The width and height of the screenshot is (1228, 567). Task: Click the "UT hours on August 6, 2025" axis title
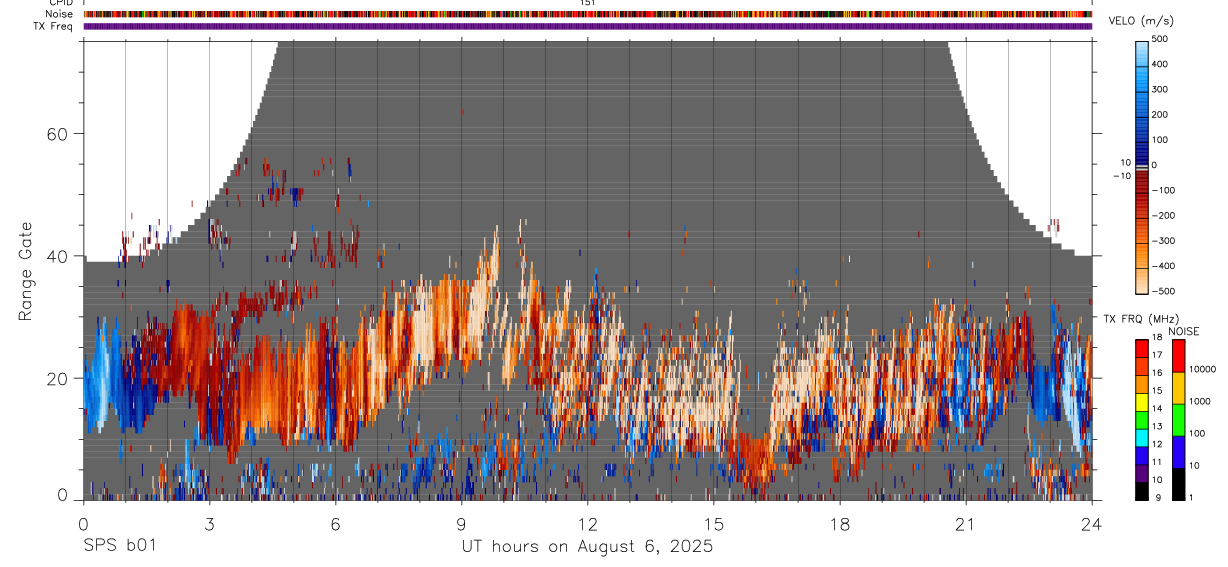(x=587, y=547)
